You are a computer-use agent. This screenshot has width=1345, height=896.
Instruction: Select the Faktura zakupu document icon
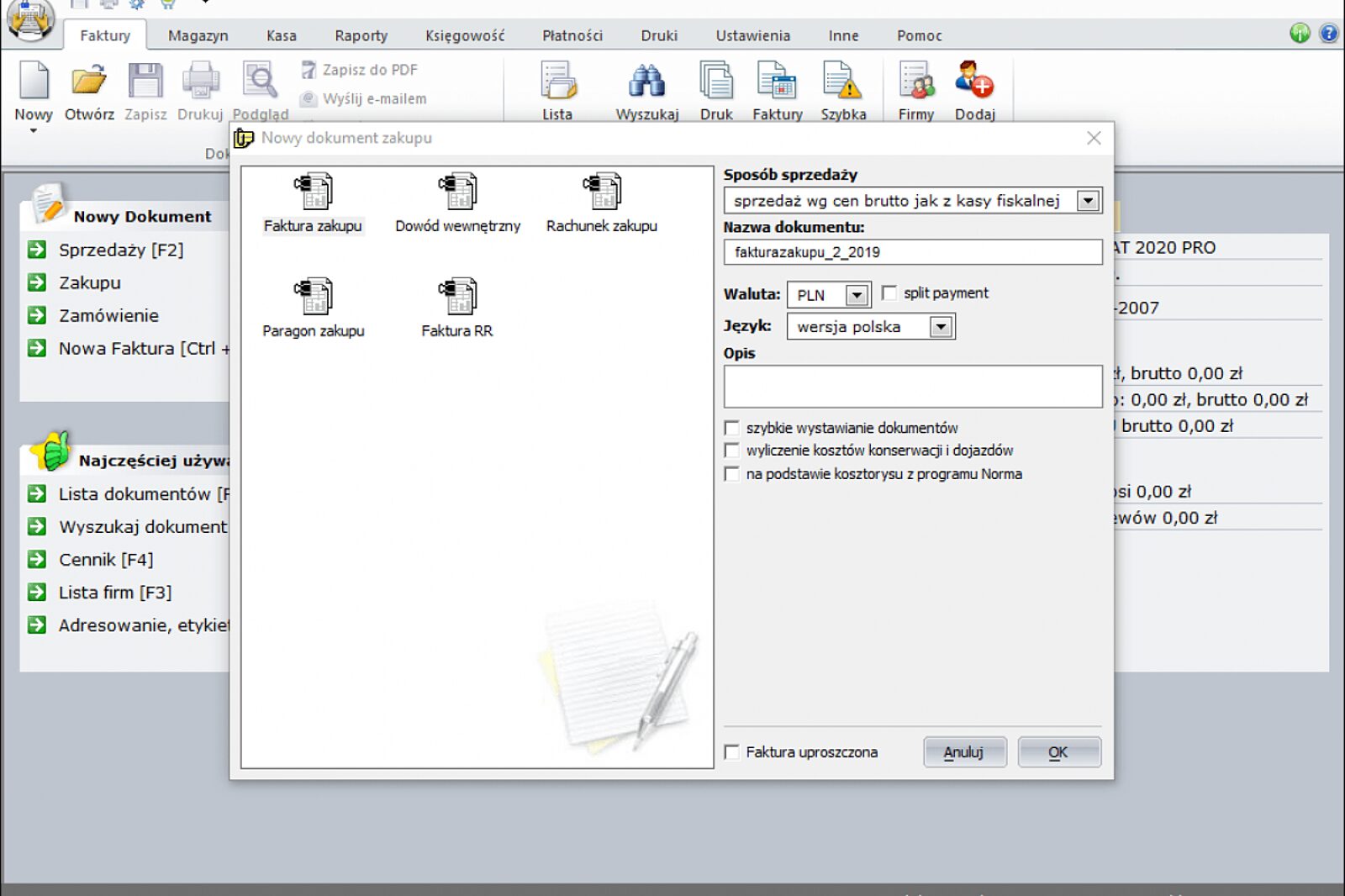(313, 192)
